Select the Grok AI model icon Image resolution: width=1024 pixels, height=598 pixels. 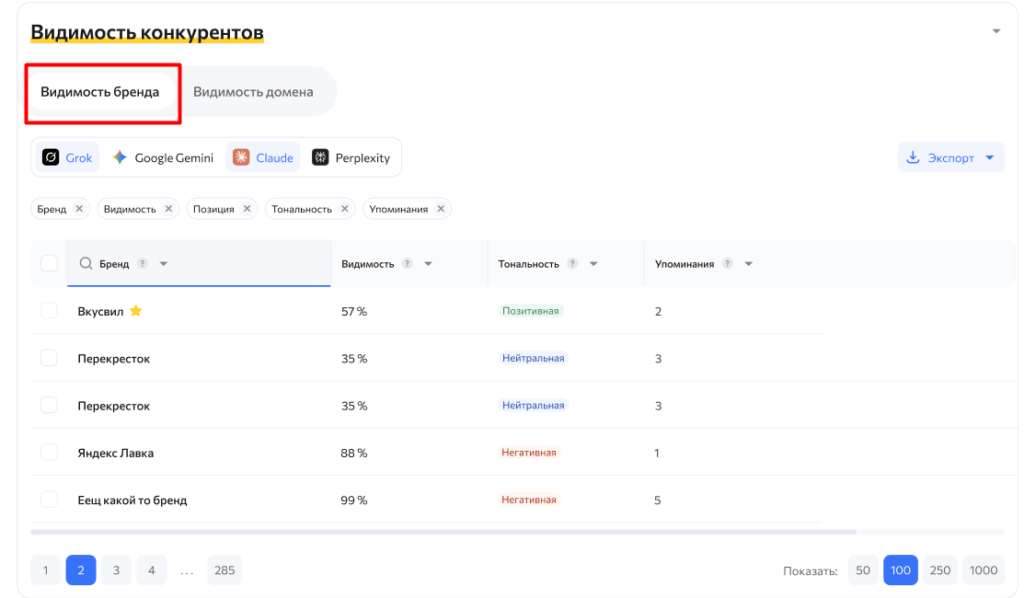[51, 157]
